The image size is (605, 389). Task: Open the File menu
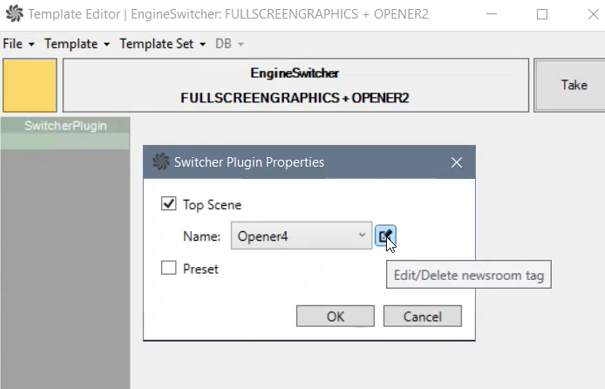[18, 44]
